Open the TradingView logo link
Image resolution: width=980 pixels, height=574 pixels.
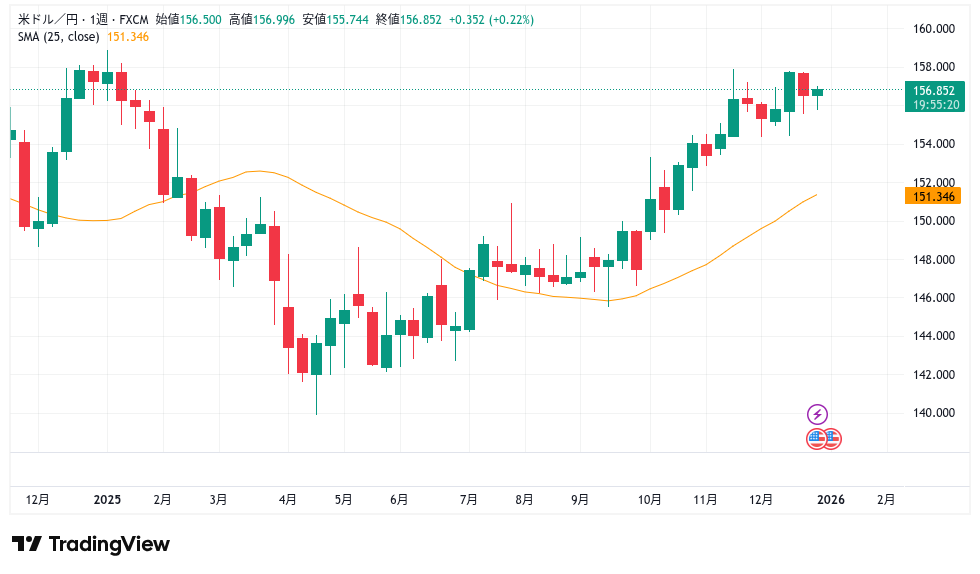(91, 544)
